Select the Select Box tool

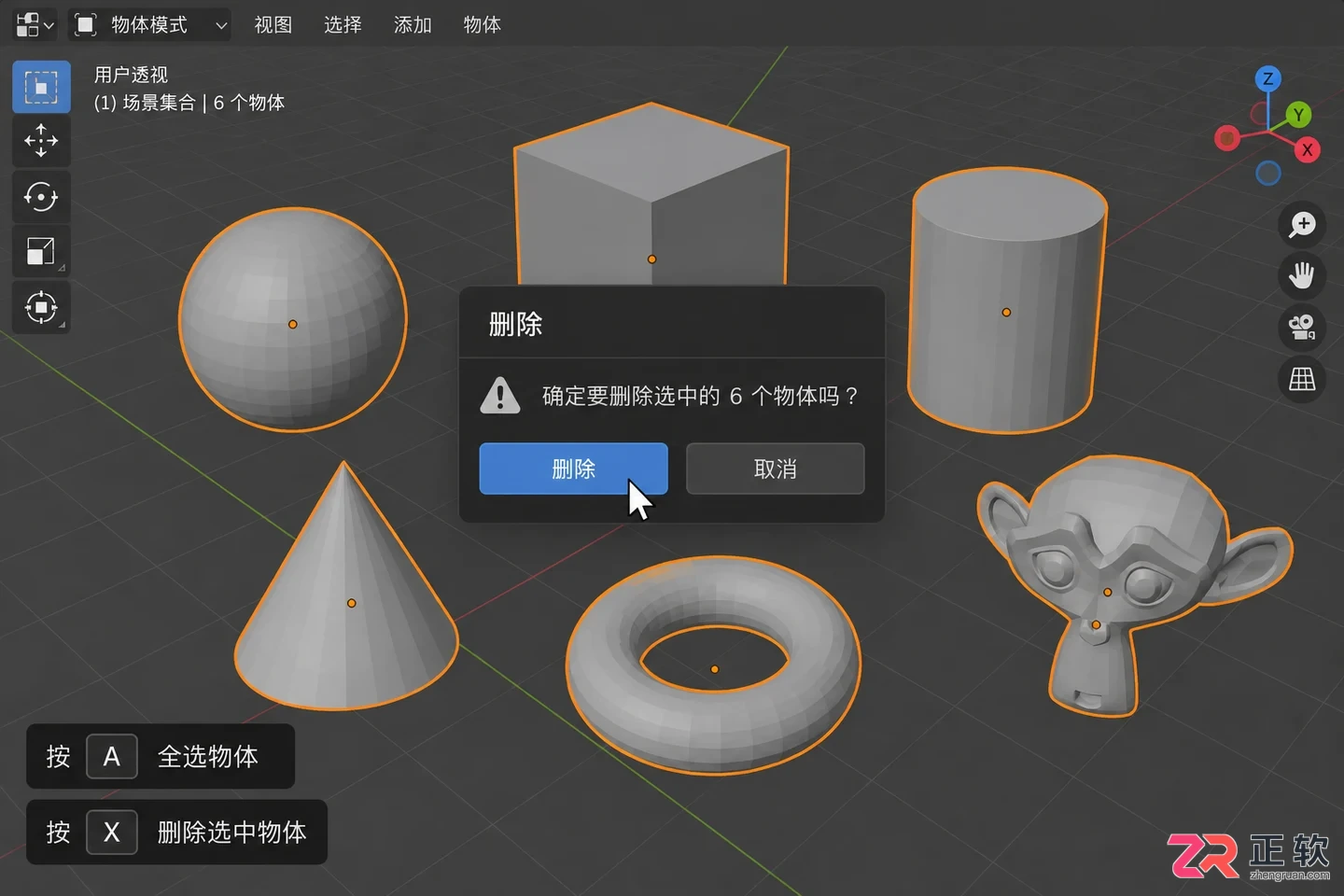click(41, 87)
